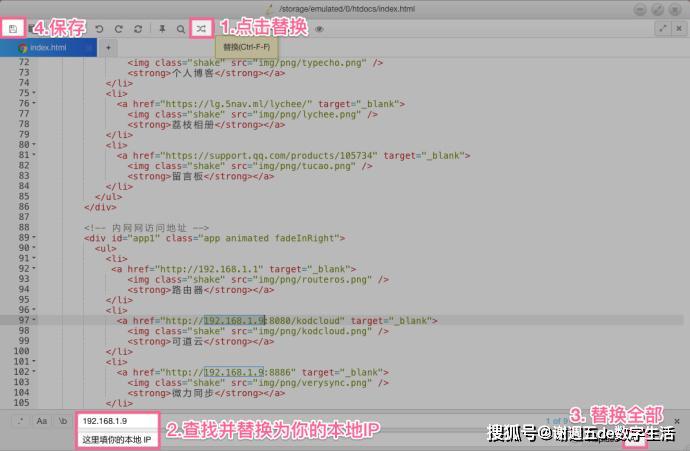
Task: Undo the last edit
Action: 99,29
